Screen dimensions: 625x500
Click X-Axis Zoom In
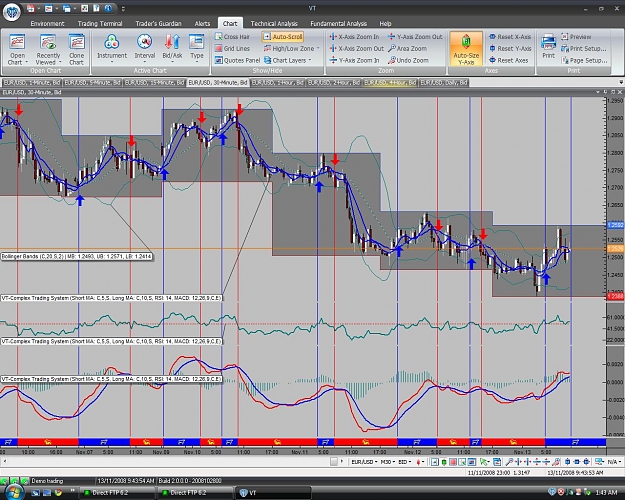click(354, 37)
